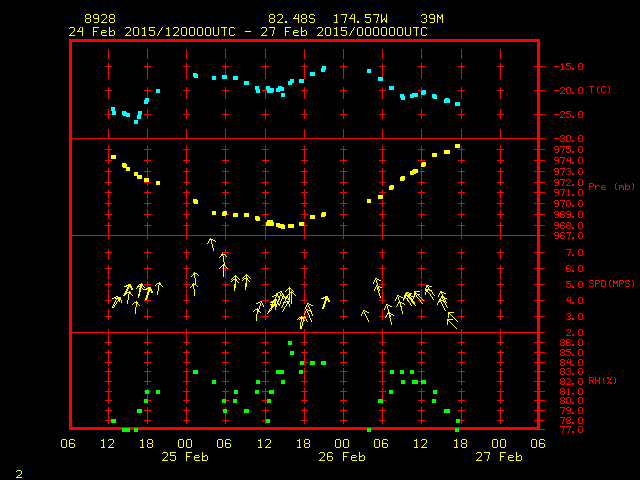Click the end date 27 Feb 2015/000000UTC
The height and width of the screenshot is (480, 640).
tap(346, 32)
